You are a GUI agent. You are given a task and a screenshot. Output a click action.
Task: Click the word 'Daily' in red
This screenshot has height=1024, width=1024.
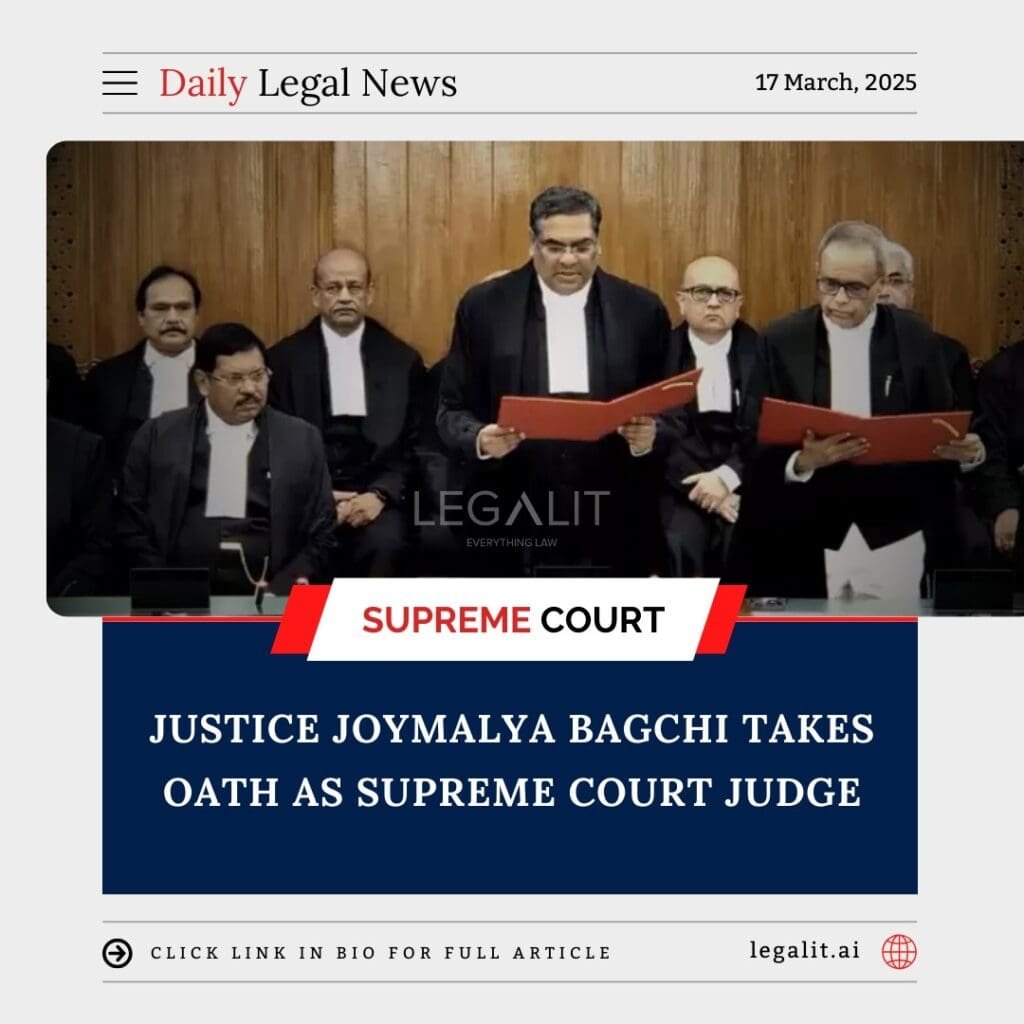click(x=203, y=84)
